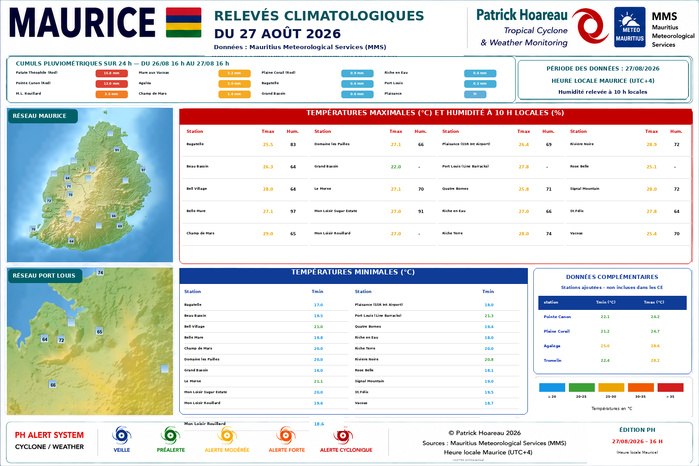Screen dimensions: 699x466
Task: Click Le Morne in the Tmin table
Action: coord(193,381)
